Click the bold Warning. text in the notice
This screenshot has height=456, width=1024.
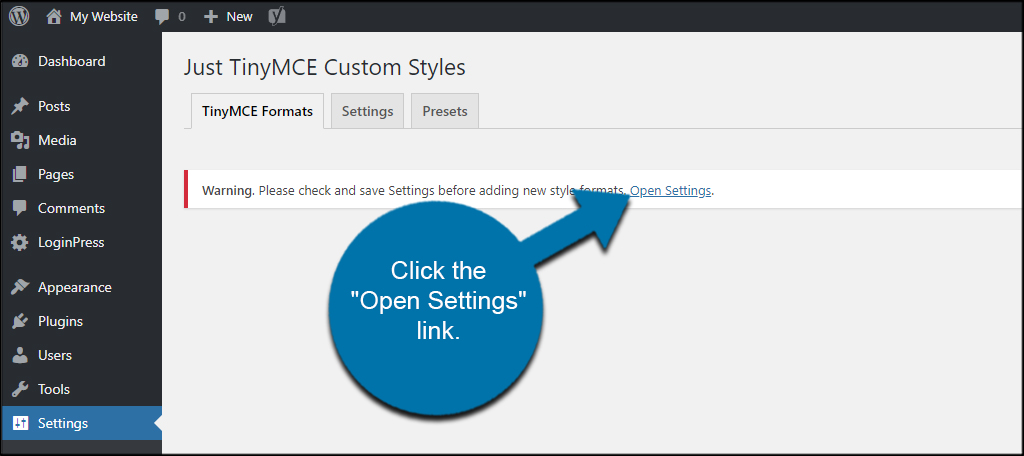point(228,191)
